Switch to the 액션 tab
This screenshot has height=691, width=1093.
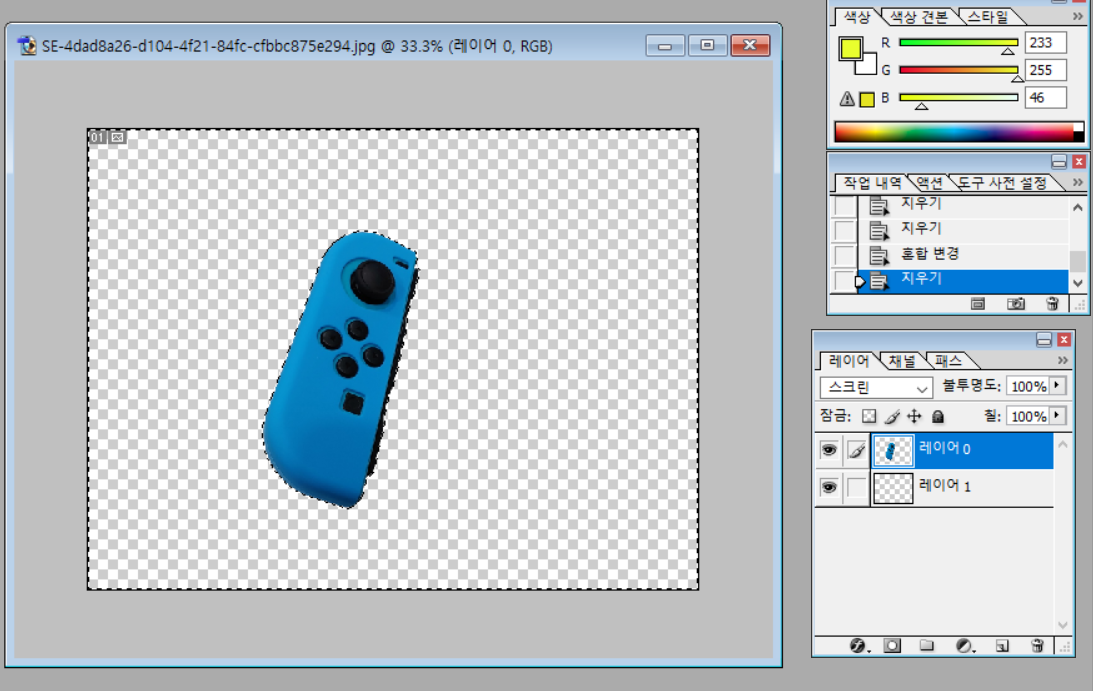pyautogui.click(x=929, y=183)
